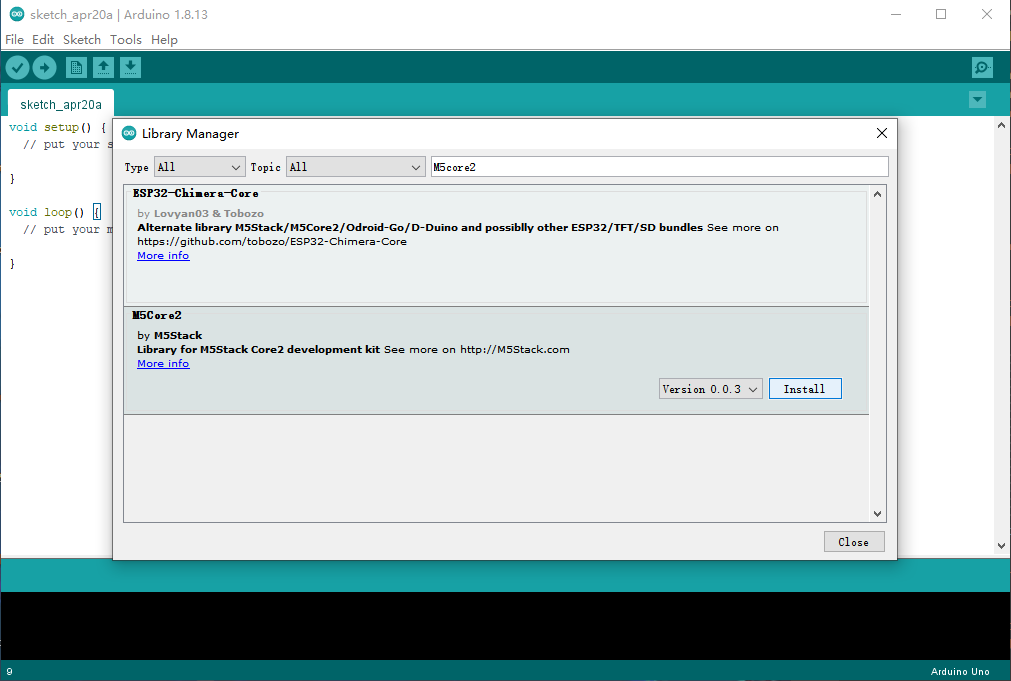Save sketch using the Save icon
This screenshot has width=1011, height=681.
pos(130,67)
